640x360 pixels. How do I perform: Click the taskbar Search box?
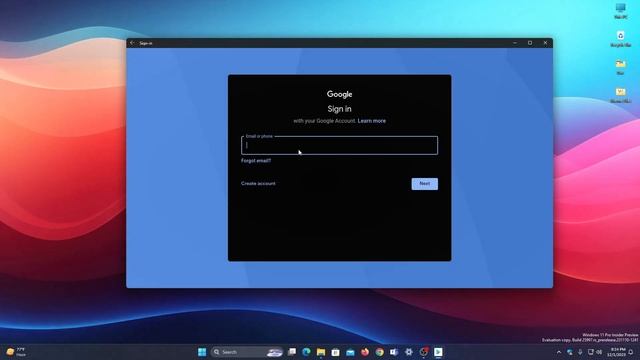[247, 352]
